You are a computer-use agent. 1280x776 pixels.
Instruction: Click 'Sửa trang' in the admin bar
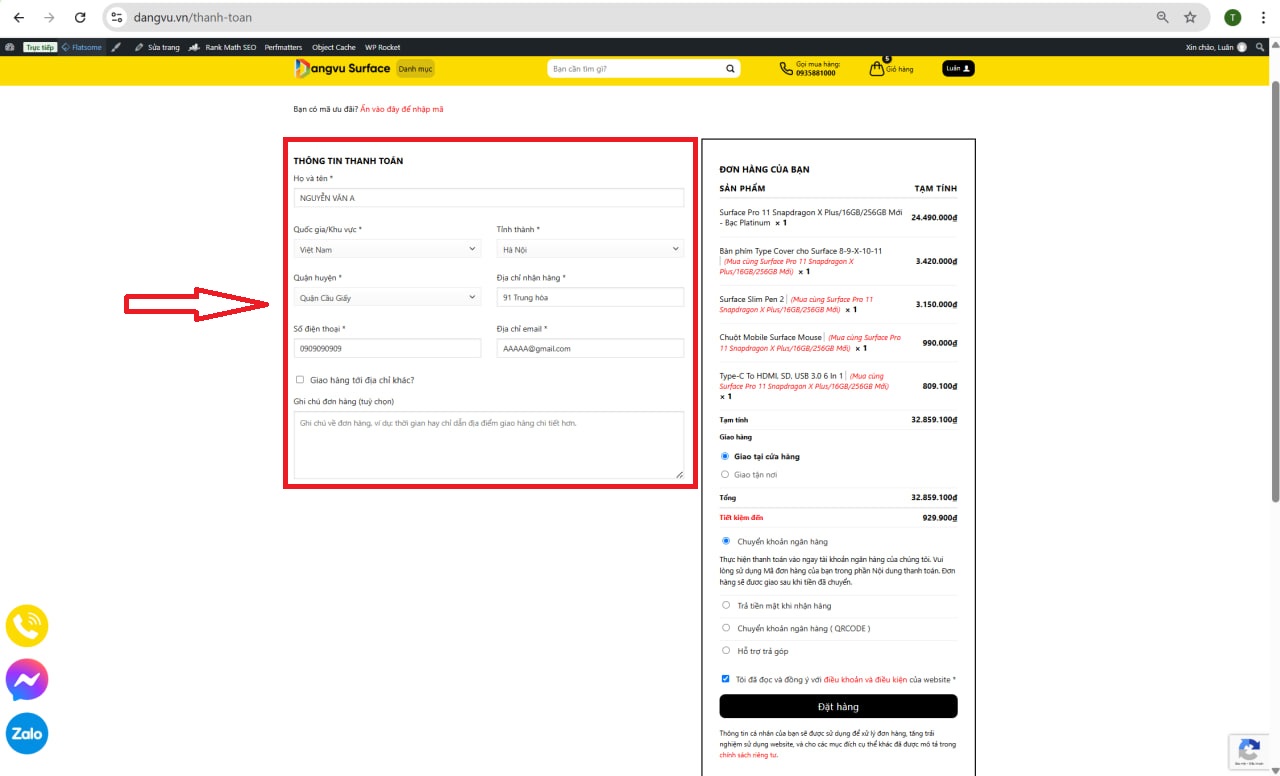(x=158, y=47)
